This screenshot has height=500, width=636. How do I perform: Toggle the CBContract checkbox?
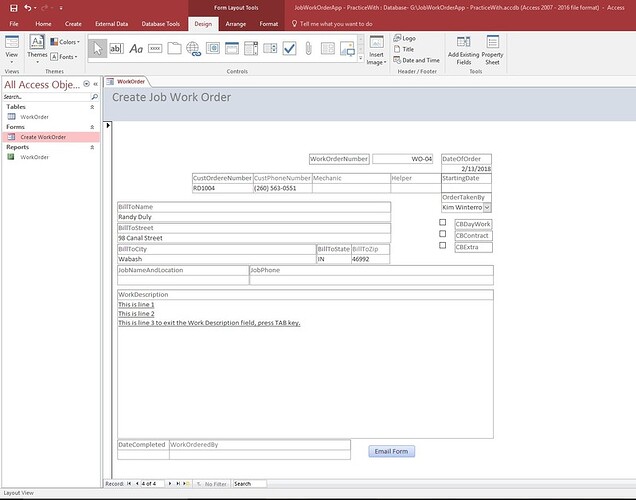point(443,234)
